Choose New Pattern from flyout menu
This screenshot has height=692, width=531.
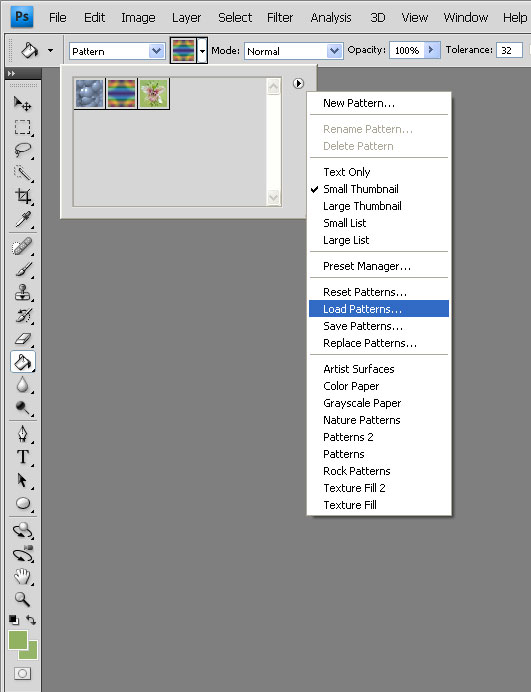coord(379,103)
